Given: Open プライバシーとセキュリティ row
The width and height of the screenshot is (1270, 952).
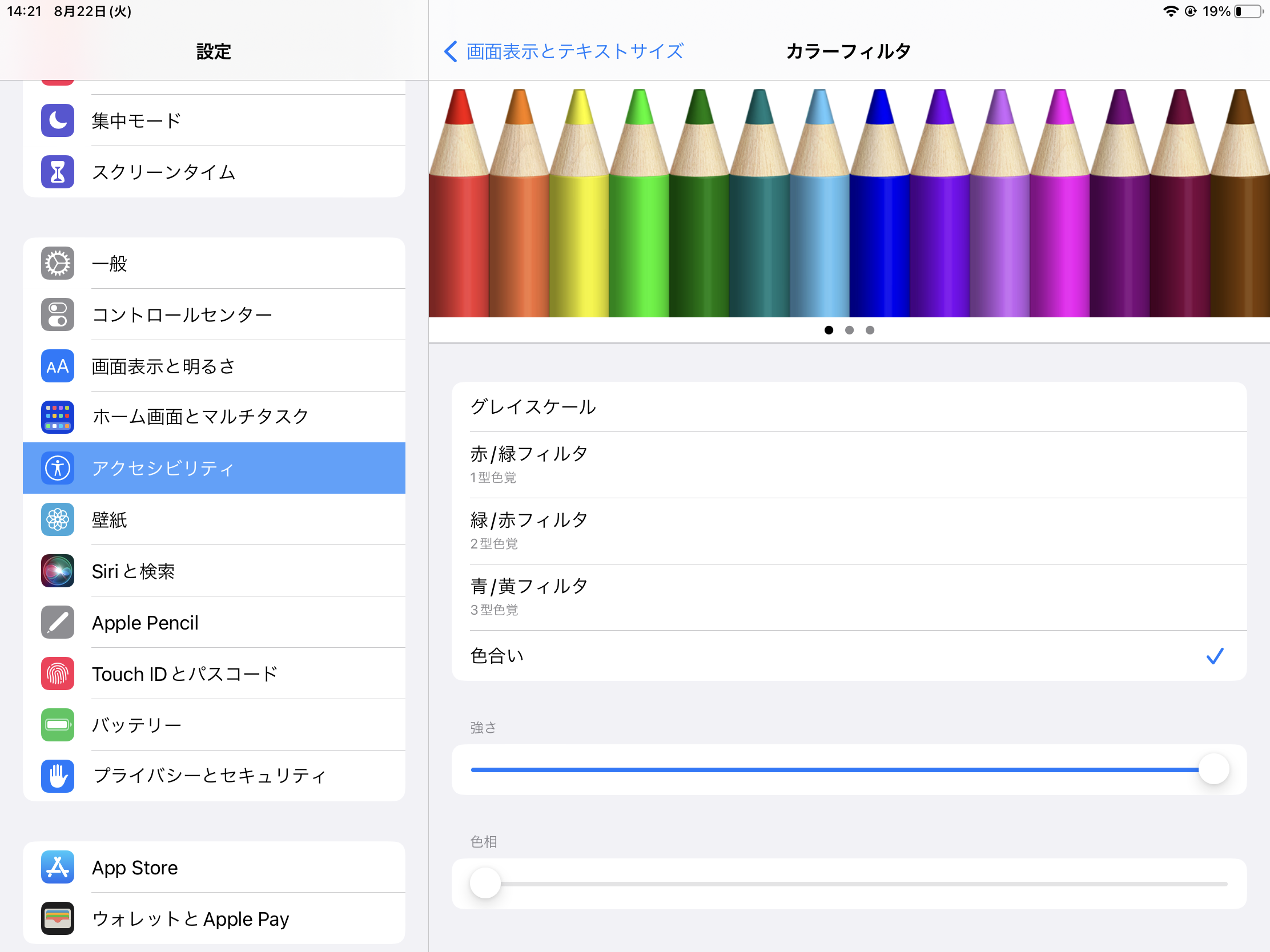Looking at the screenshot, I should pyautogui.click(x=214, y=776).
